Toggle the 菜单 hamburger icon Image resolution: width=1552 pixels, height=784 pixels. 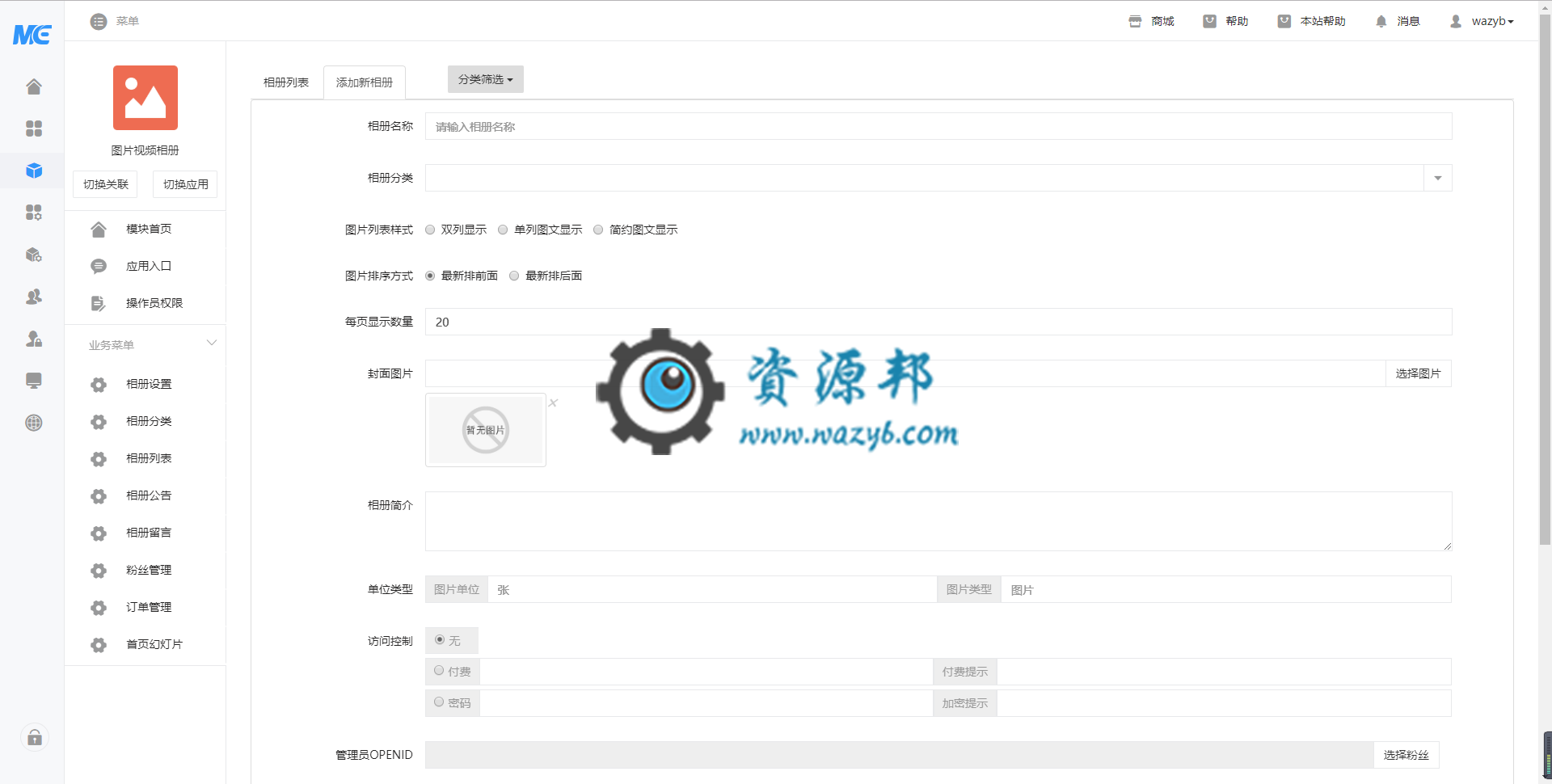point(99,21)
